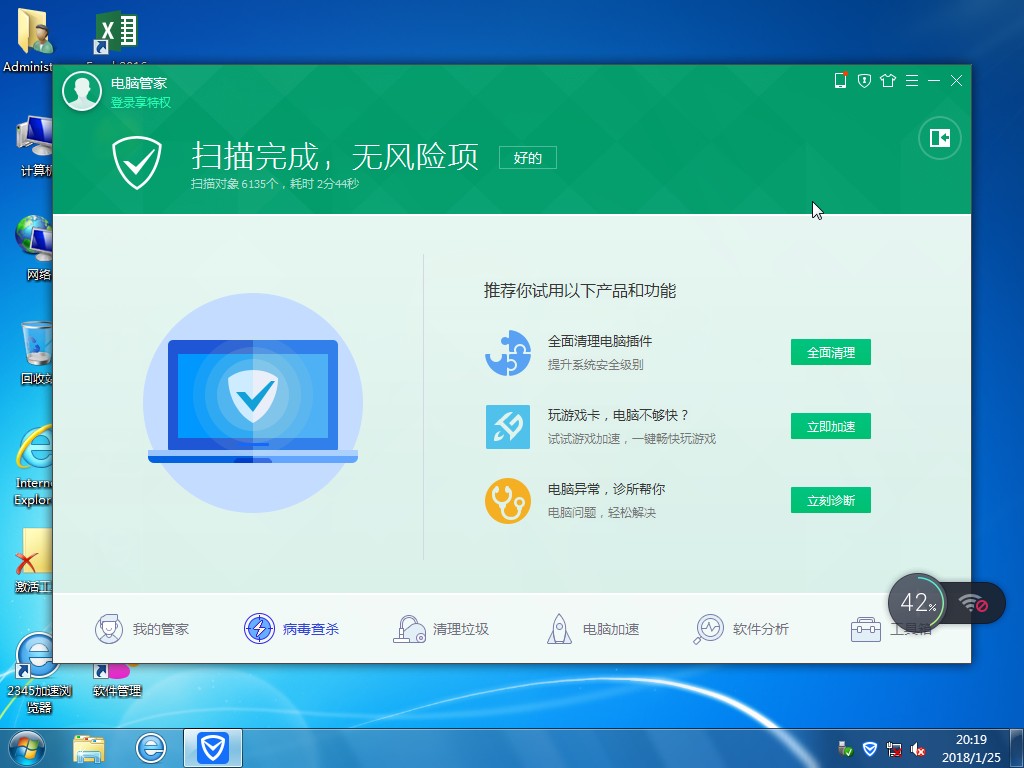
Task: Open Internet Explorer from taskbar
Action: click(x=151, y=748)
